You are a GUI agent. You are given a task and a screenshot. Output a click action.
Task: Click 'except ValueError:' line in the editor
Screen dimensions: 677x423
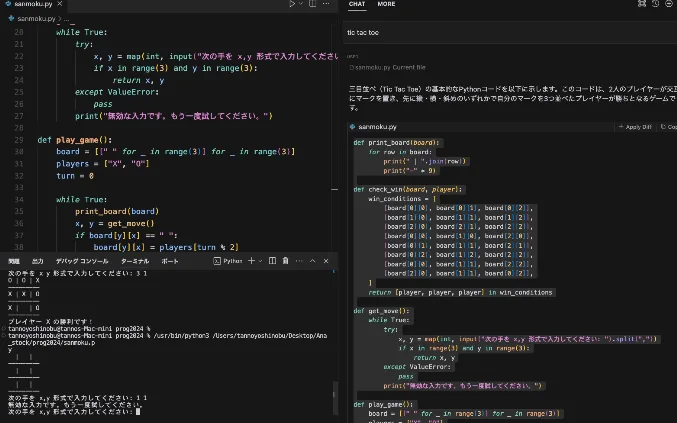[x=117, y=92]
